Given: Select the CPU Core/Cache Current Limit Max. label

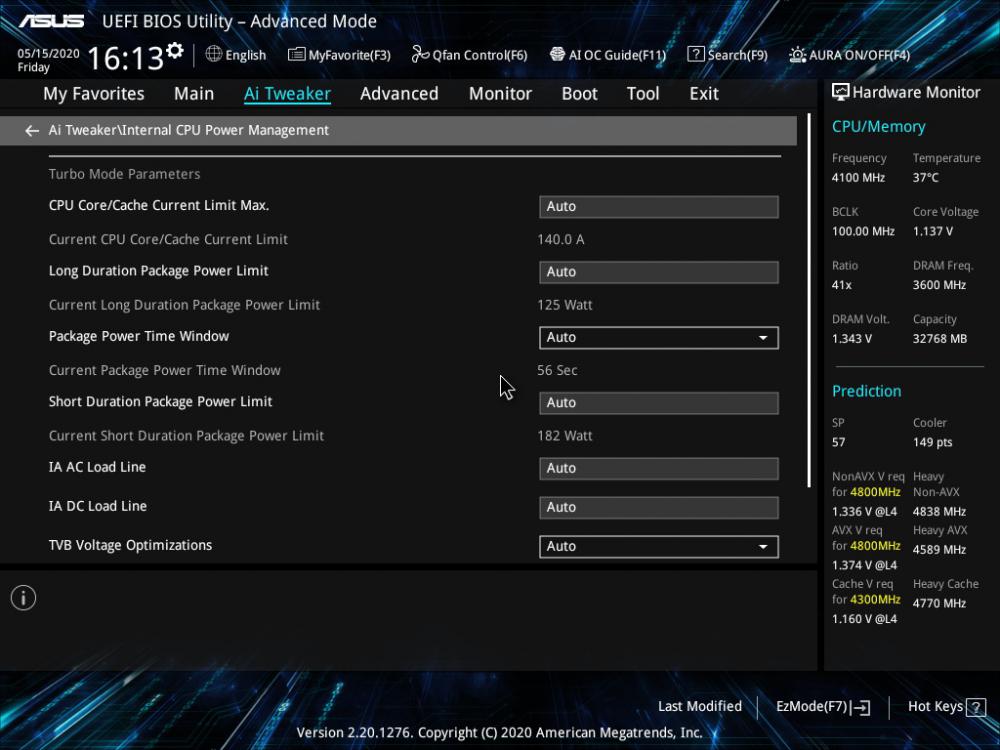Looking at the screenshot, I should [159, 205].
